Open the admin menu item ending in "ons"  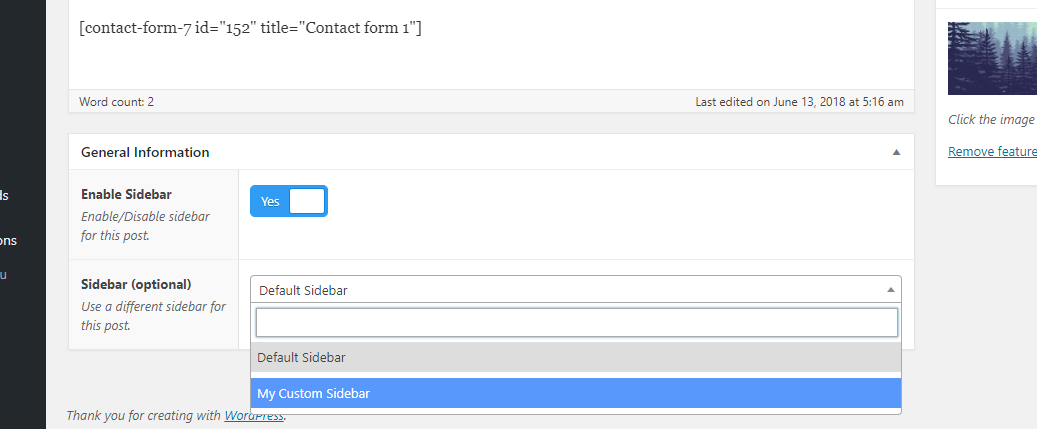click(x=8, y=240)
